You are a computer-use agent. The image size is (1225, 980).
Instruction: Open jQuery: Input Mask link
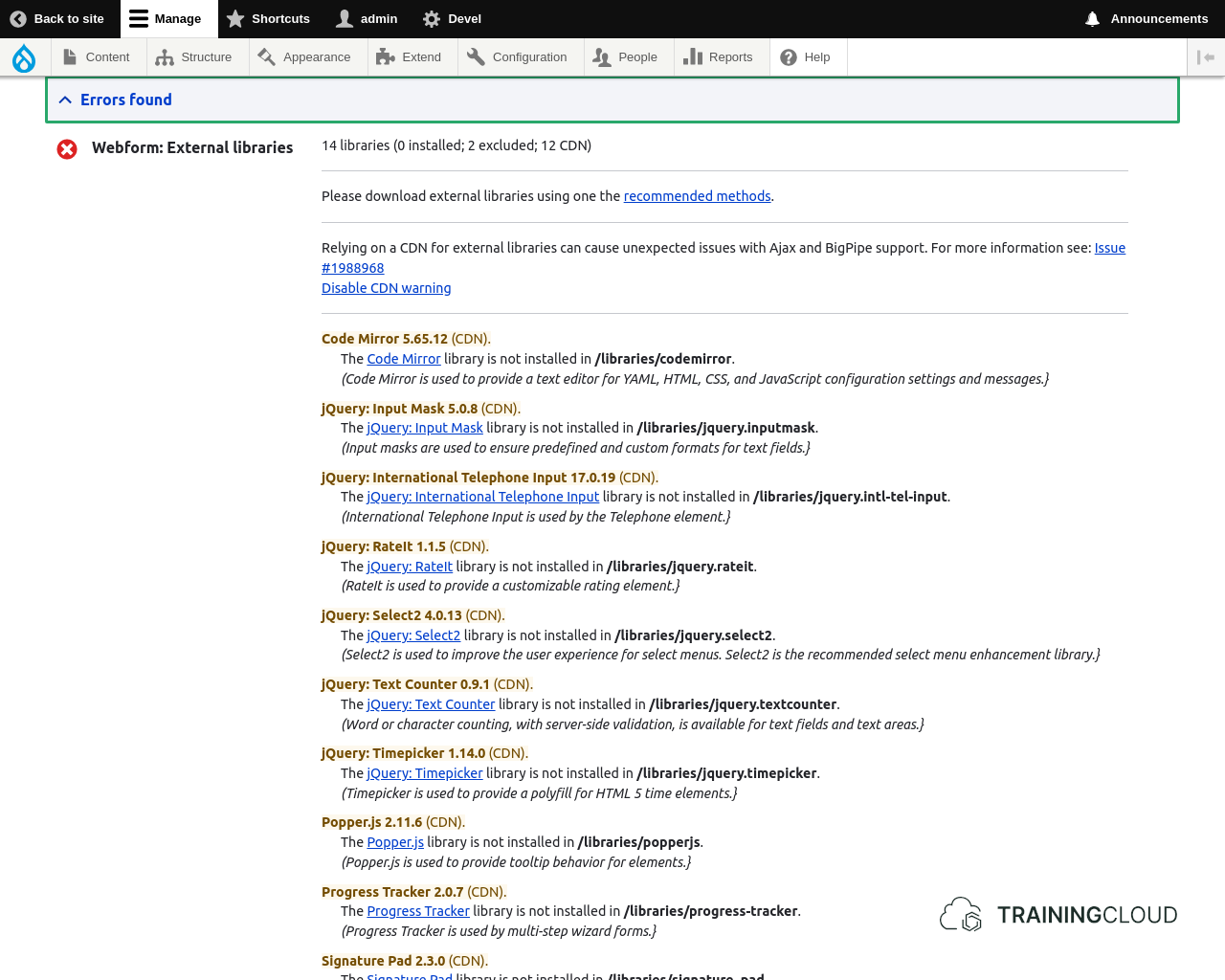pos(425,428)
